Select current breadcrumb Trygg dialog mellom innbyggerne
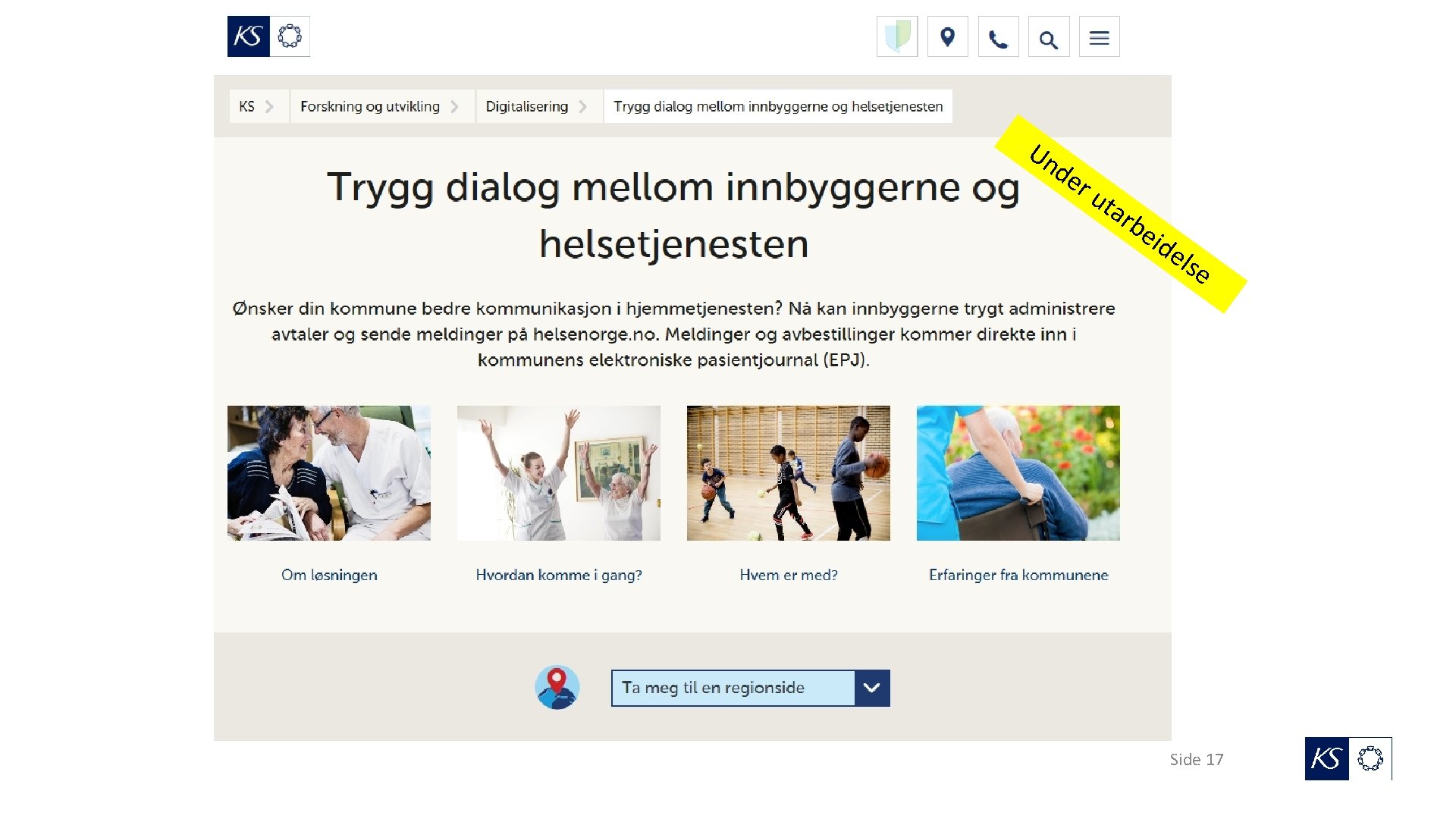Screen dimensions: 1456x819 pos(778,106)
